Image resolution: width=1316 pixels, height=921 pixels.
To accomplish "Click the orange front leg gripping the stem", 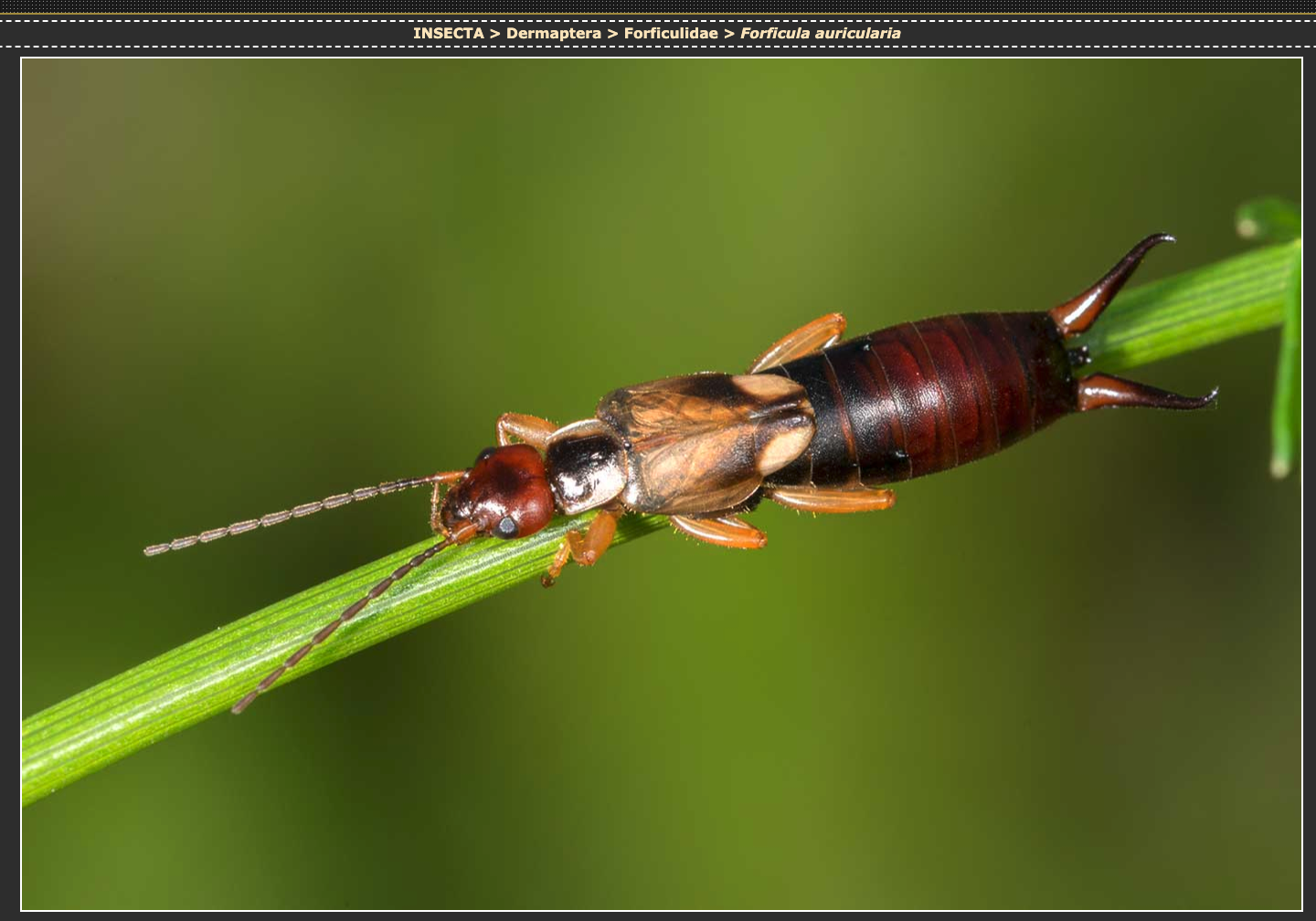I will (585, 544).
